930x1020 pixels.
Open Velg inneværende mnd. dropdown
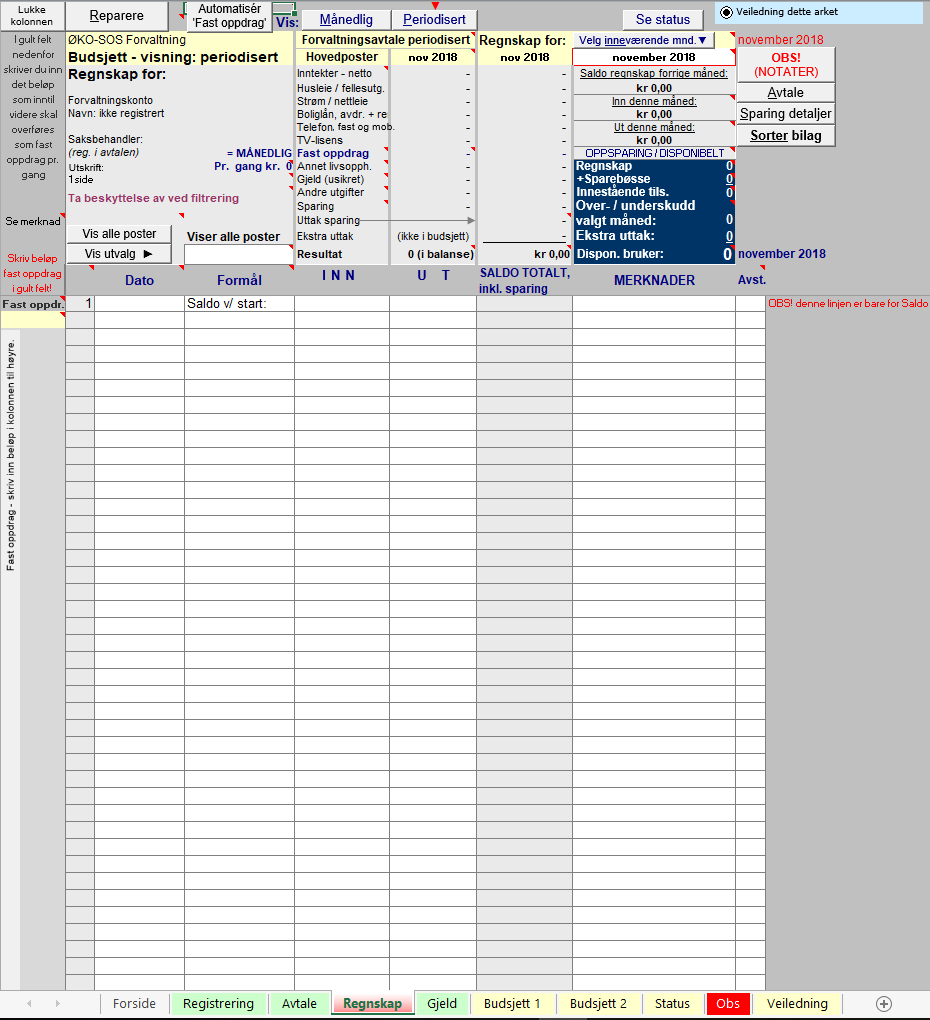[643, 40]
